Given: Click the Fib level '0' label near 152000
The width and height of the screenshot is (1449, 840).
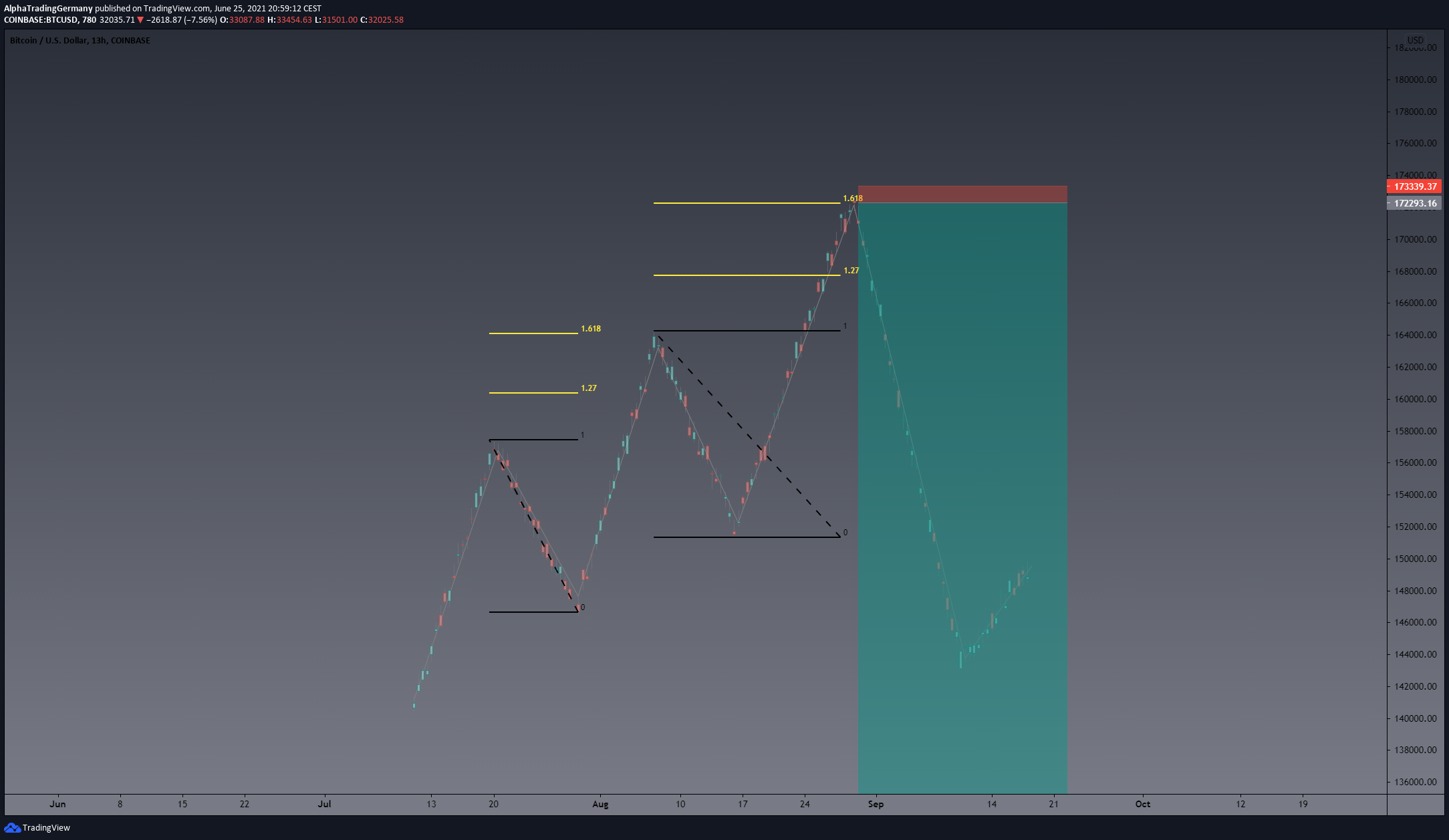Looking at the screenshot, I should [845, 533].
